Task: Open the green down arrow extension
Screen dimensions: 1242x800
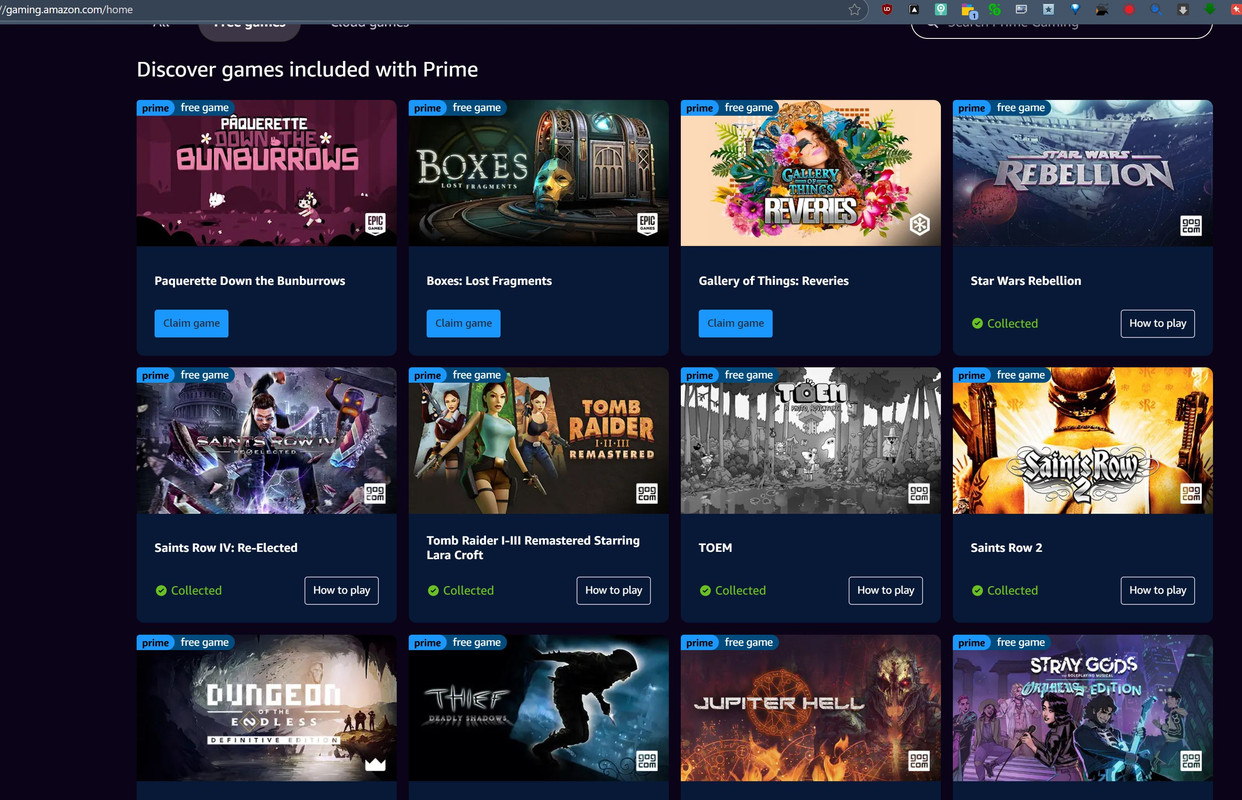Action: pyautogui.click(x=1210, y=9)
